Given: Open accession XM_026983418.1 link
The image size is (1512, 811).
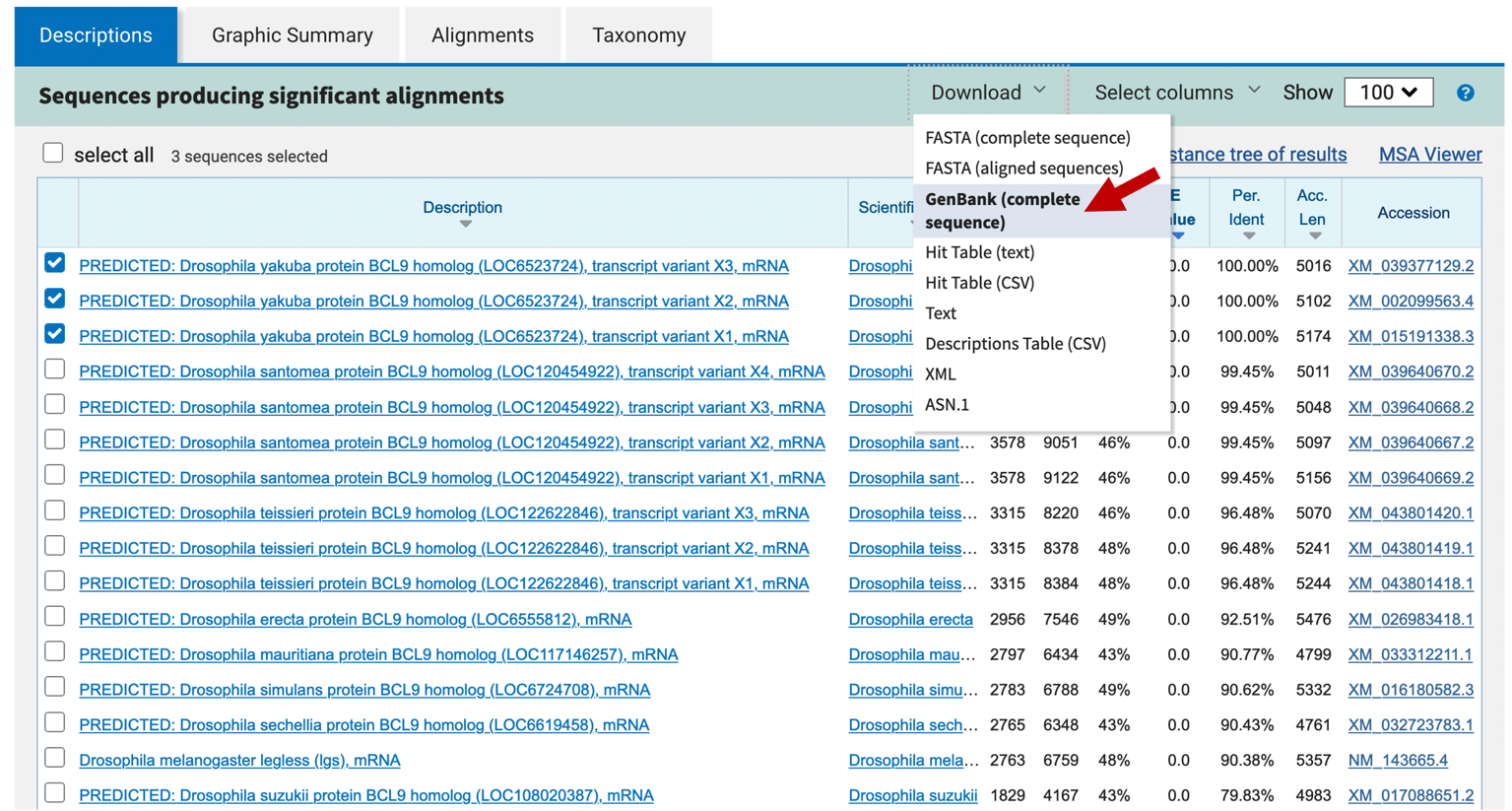Looking at the screenshot, I should tap(1411, 619).
